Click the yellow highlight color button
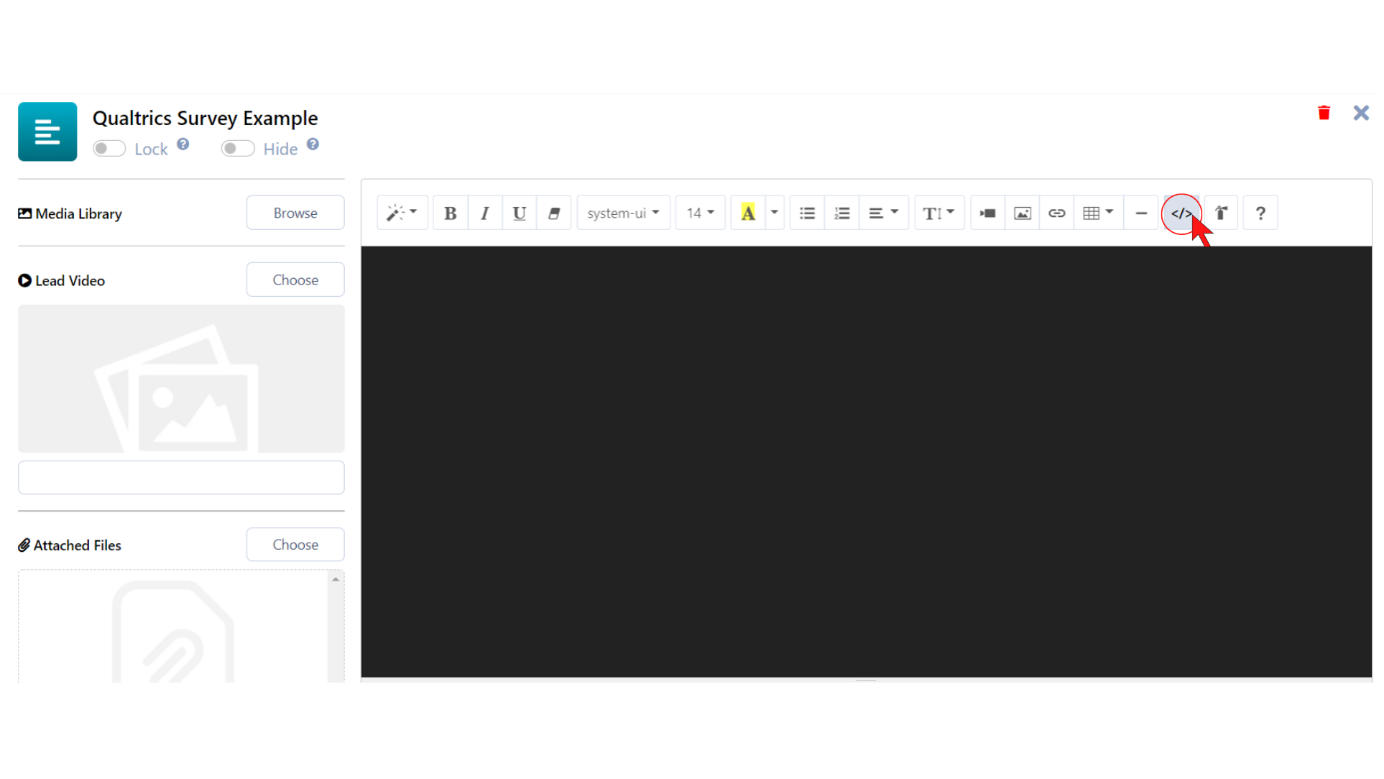 click(748, 213)
